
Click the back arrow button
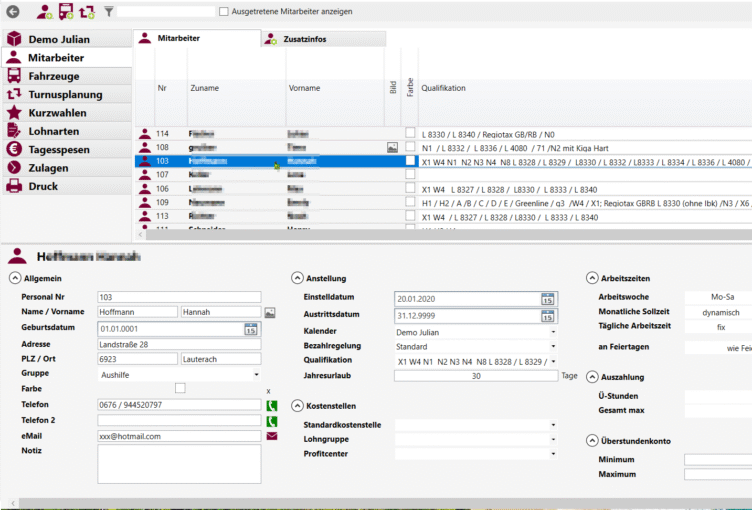click(x=13, y=11)
